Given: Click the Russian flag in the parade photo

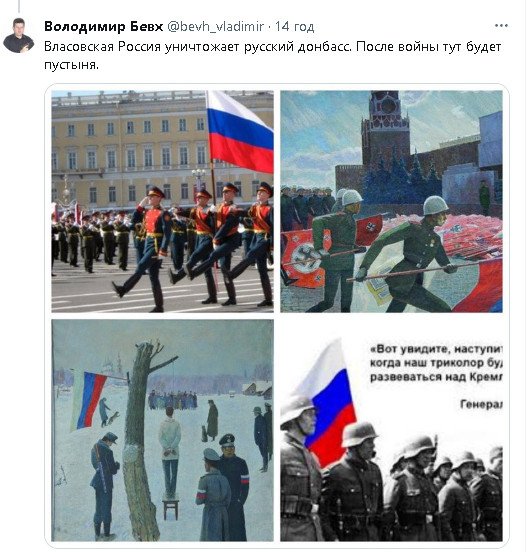Looking at the screenshot, I should [240, 132].
